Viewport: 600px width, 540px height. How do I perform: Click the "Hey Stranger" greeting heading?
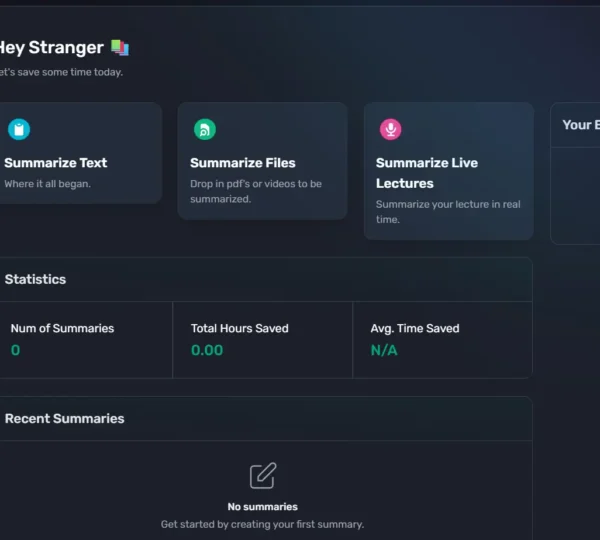[x=52, y=48]
